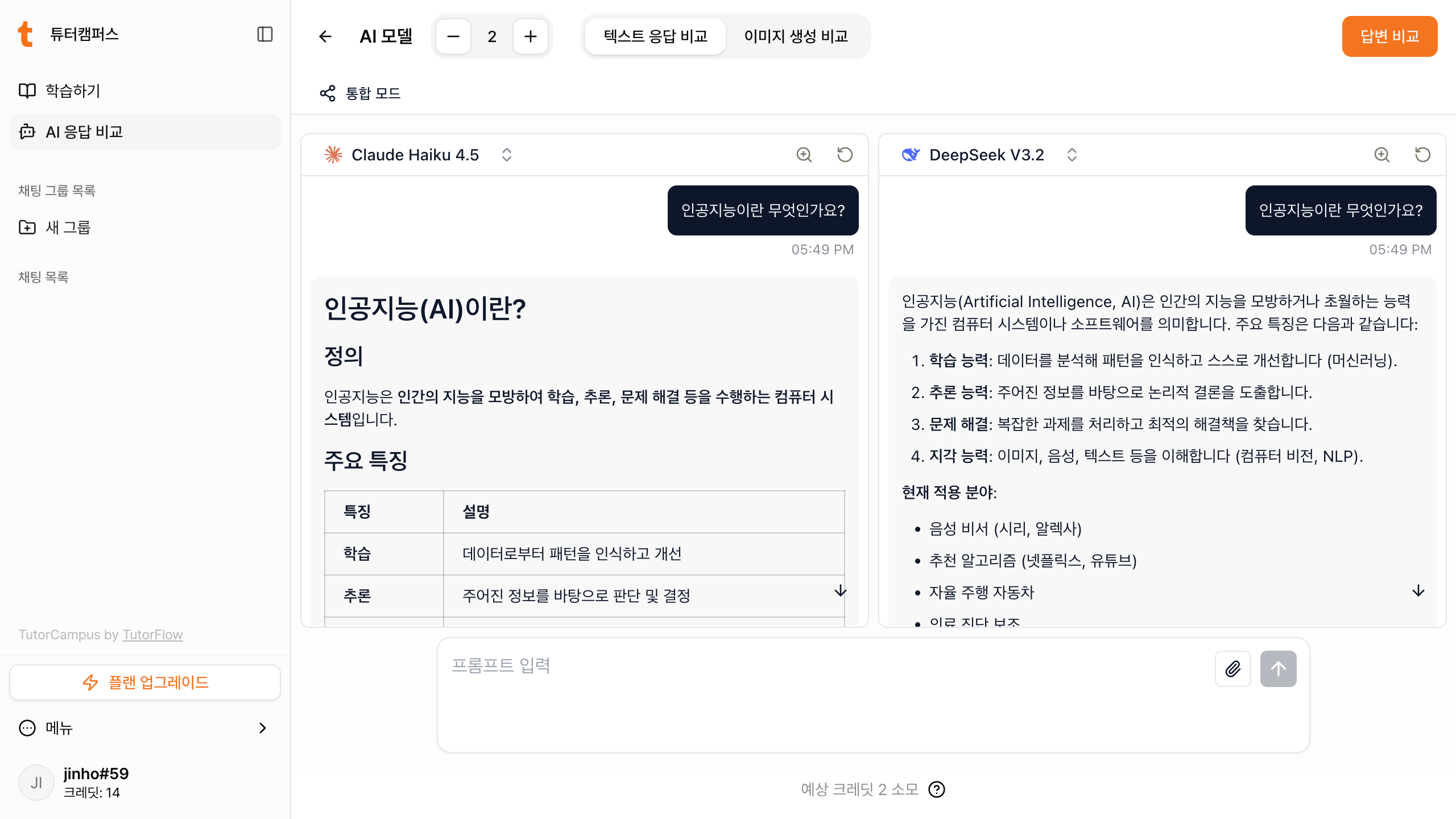
Task: Click the 플랜 업그레이드 button
Action: coord(145,682)
